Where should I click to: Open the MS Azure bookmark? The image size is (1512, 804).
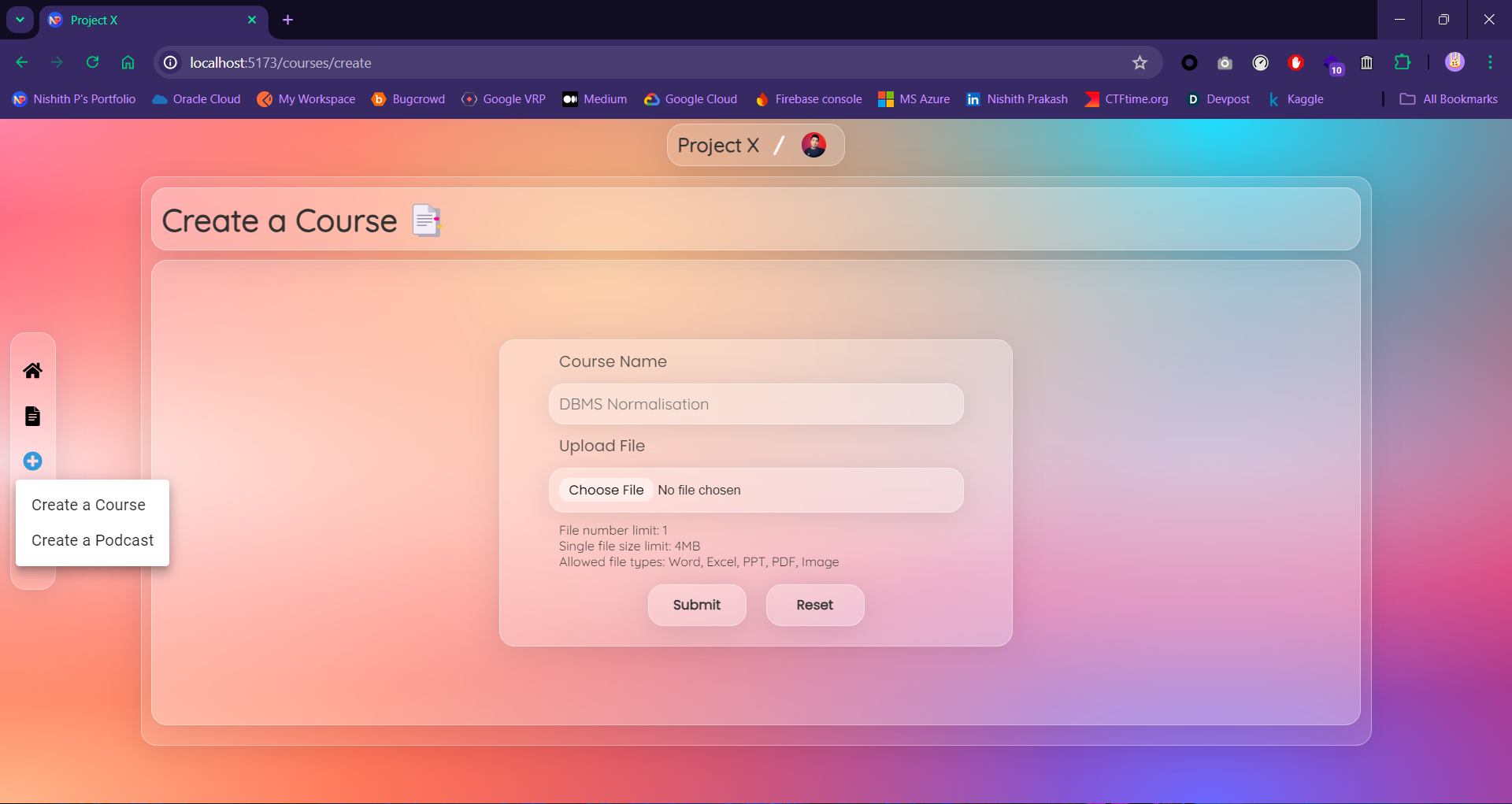point(914,99)
